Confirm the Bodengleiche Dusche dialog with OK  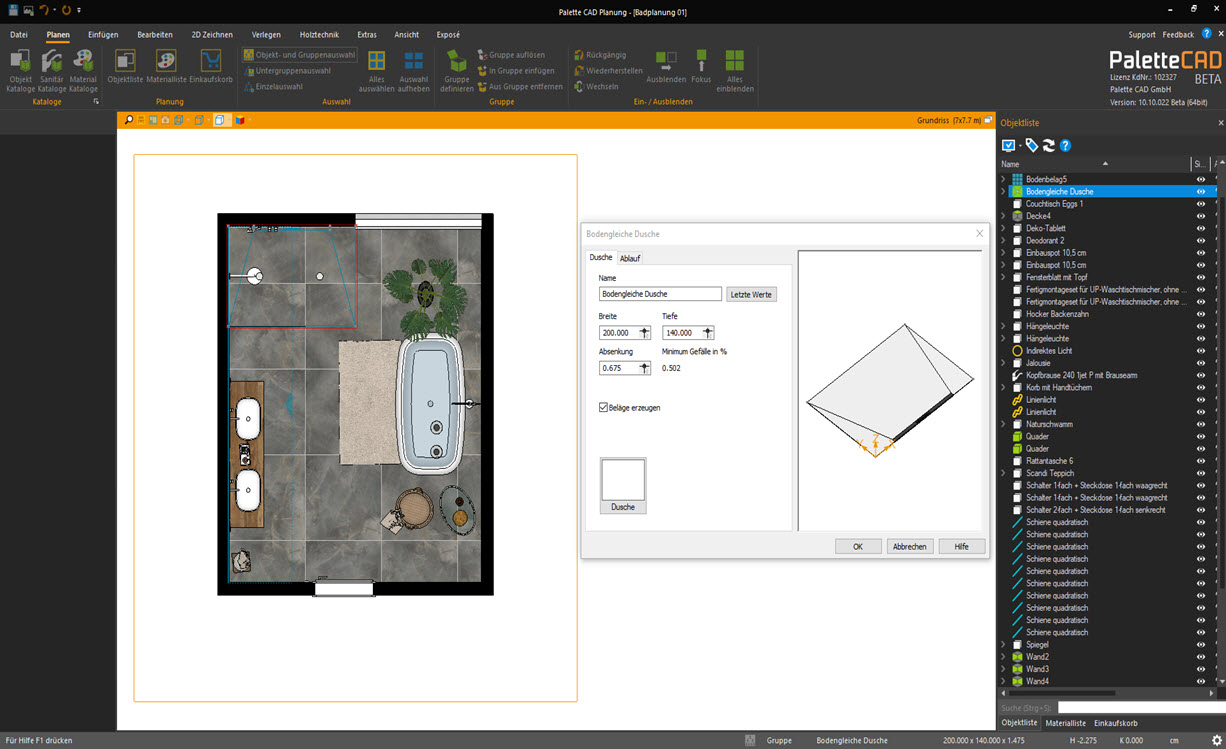point(858,546)
